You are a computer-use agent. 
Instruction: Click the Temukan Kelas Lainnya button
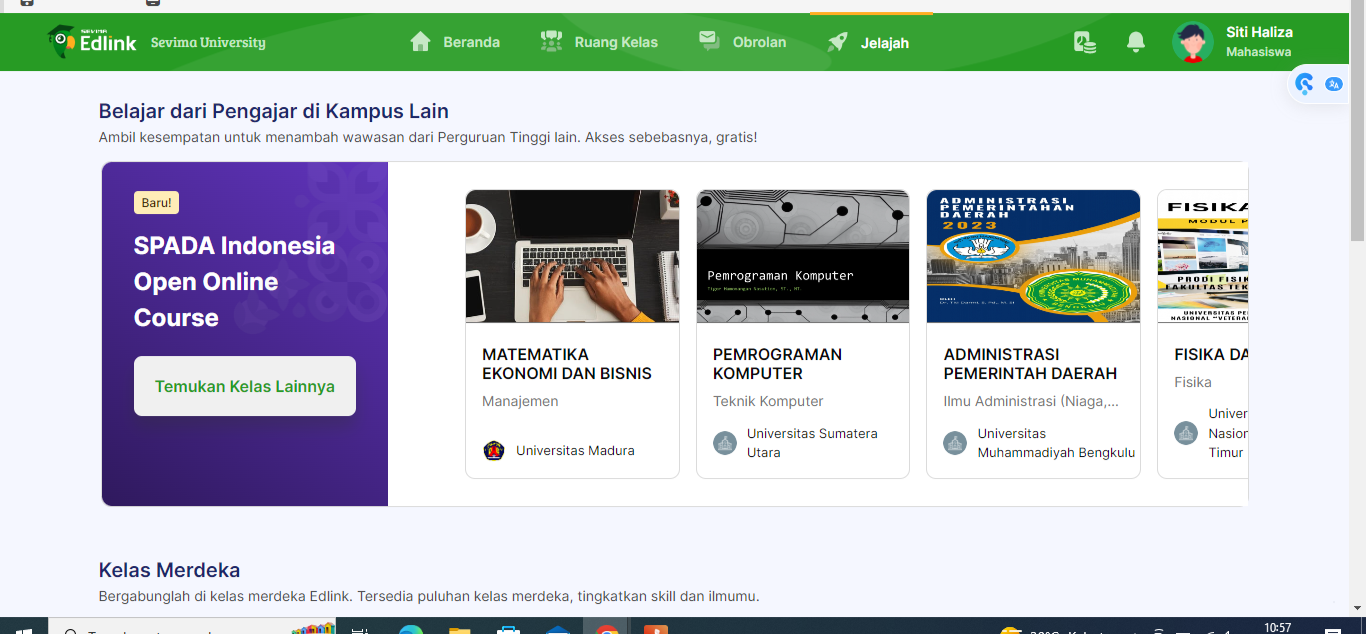click(244, 386)
